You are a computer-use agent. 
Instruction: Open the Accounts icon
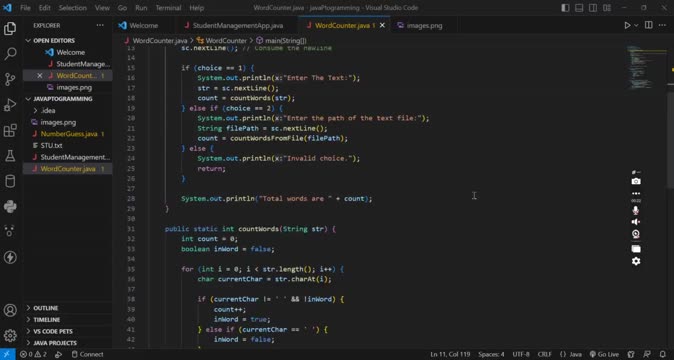click(10, 310)
